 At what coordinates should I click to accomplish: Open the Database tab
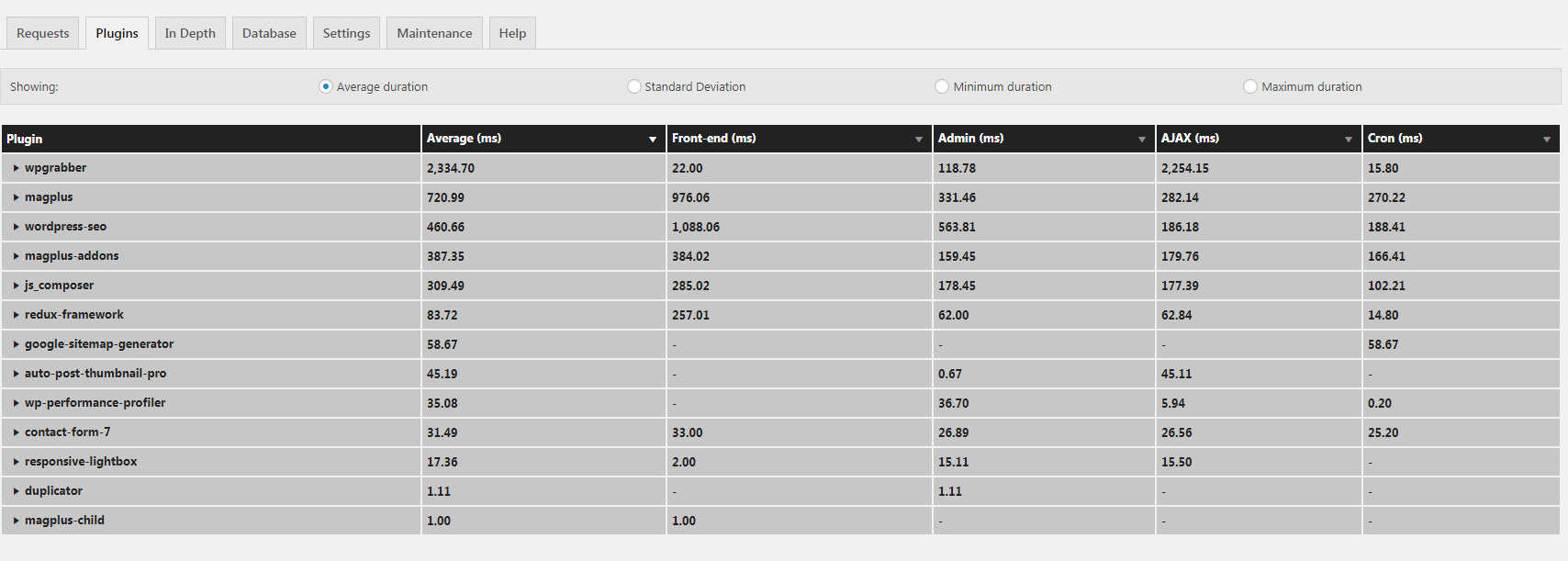click(x=269, y=33)
